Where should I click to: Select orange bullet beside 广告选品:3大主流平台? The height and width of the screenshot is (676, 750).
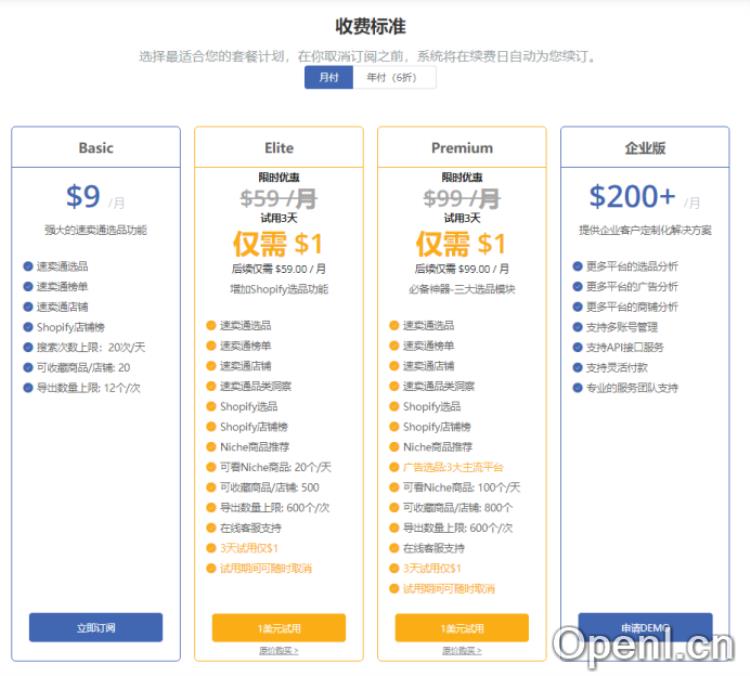pyautogui.click(x=394, y=467)
